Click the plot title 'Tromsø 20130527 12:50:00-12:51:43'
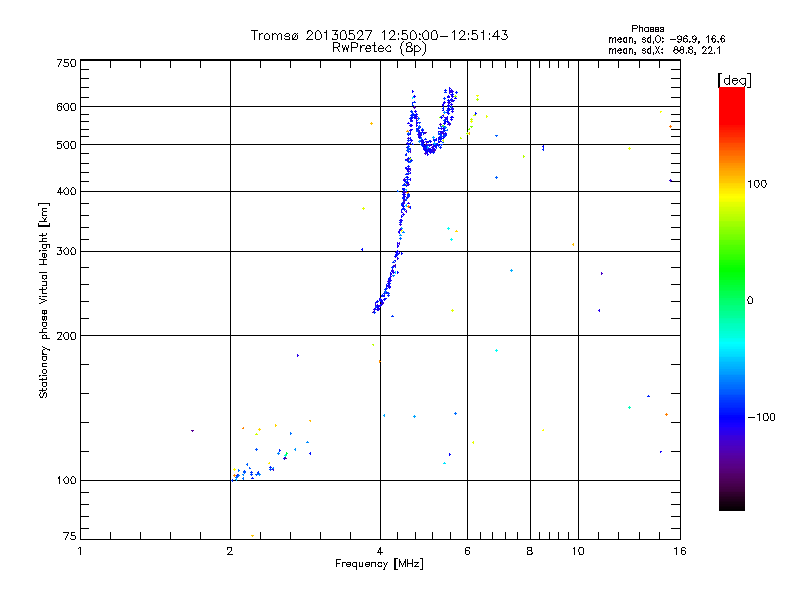The height and width of the screenshot is (600, 800). pyautogui.click(x=379, y=35)
